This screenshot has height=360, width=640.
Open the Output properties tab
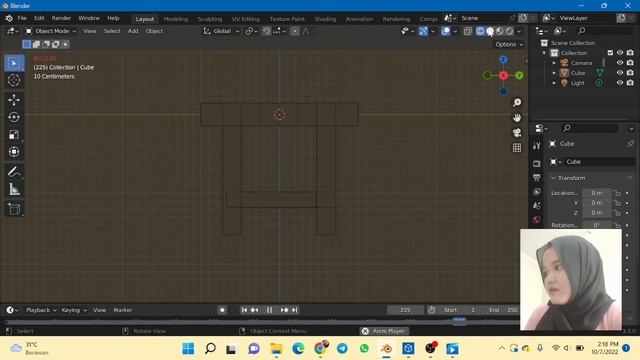pyautogui.click(x=537, y=178)
